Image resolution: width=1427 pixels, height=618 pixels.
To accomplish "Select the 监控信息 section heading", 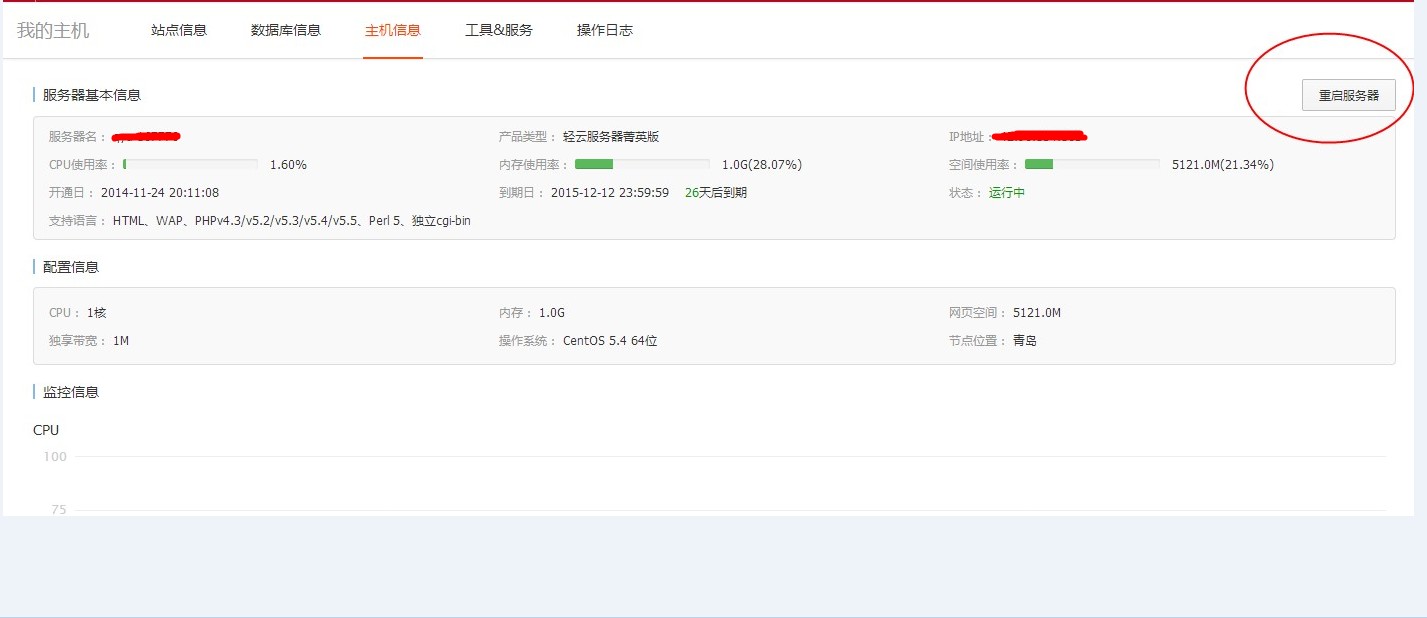I will click(71, 392).
